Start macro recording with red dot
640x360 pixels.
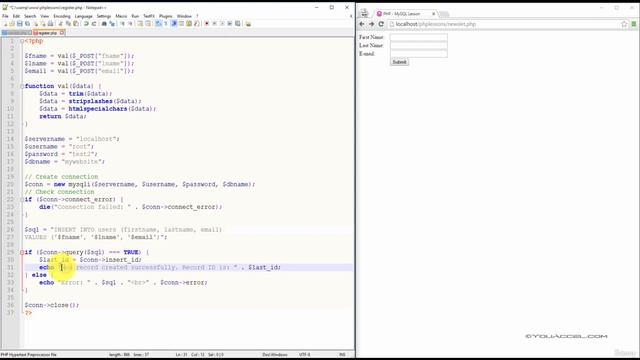(207, 24)
